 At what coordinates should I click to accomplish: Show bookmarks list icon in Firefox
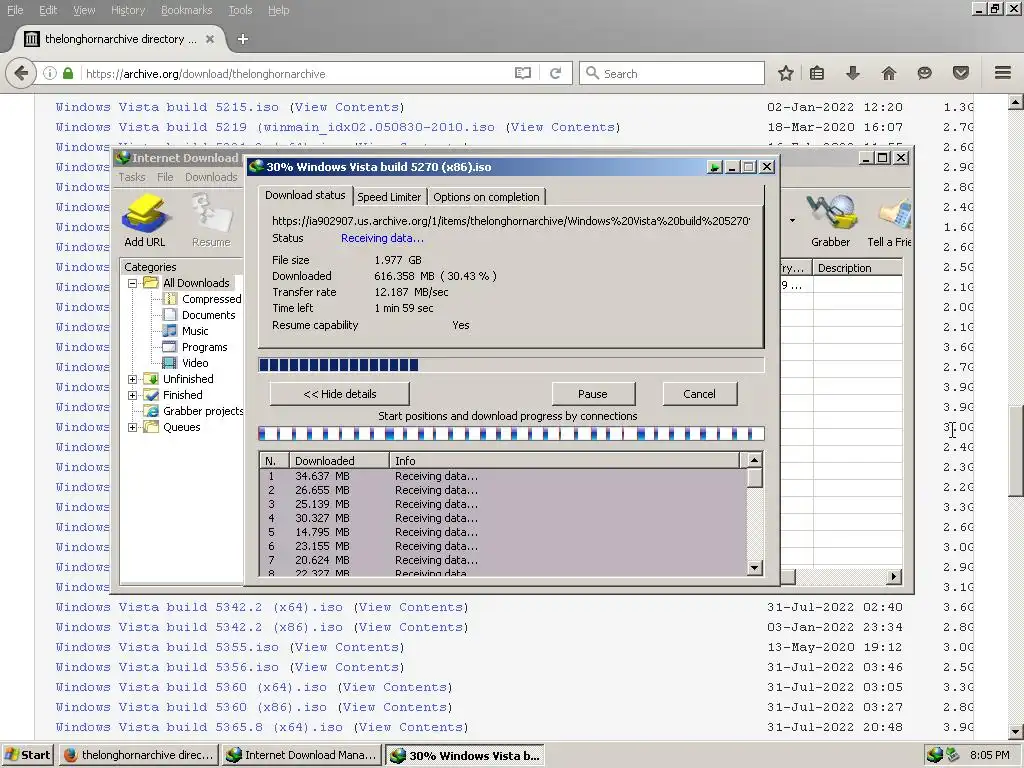click(817, 73)
